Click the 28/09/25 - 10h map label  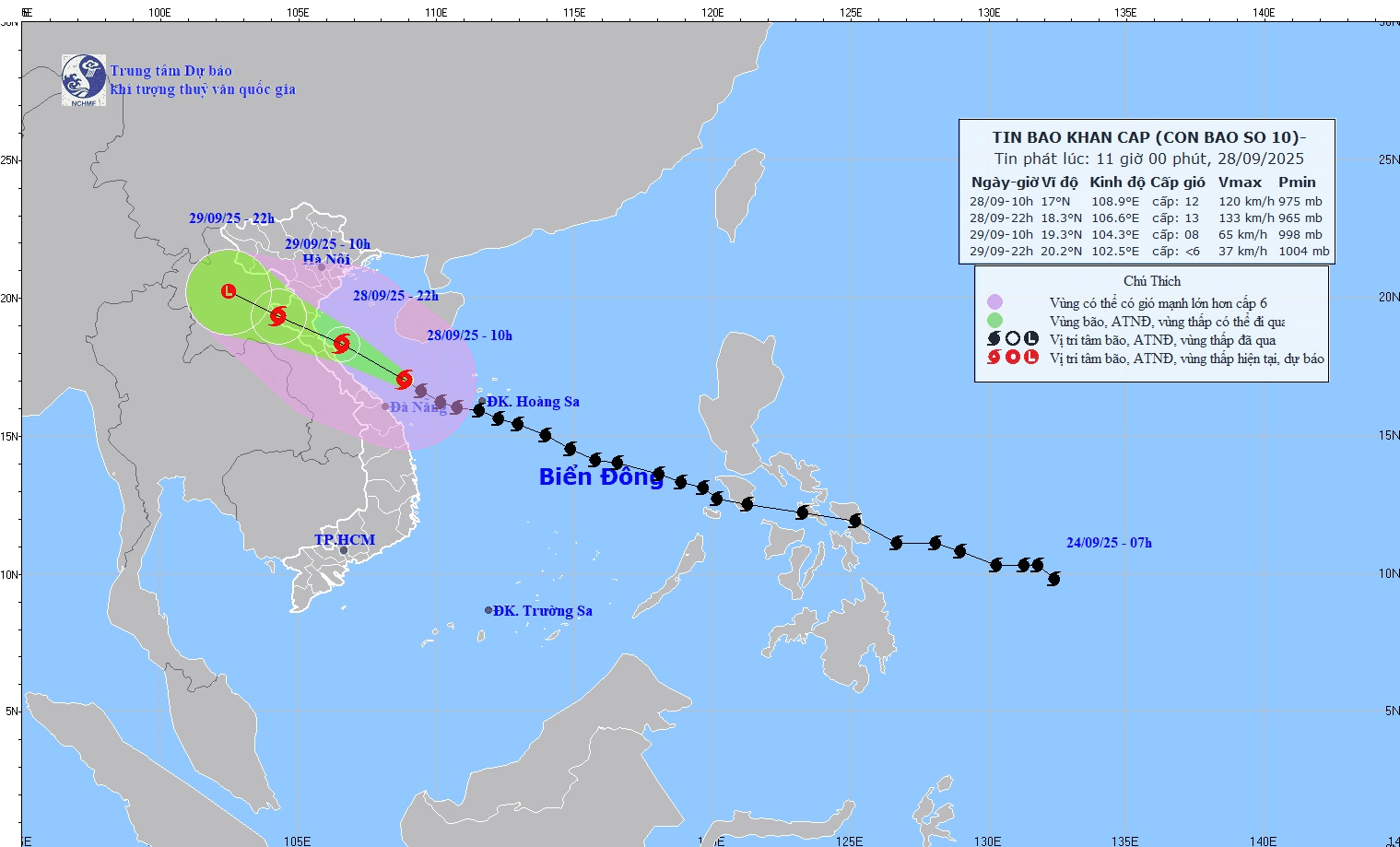[469, 335]
